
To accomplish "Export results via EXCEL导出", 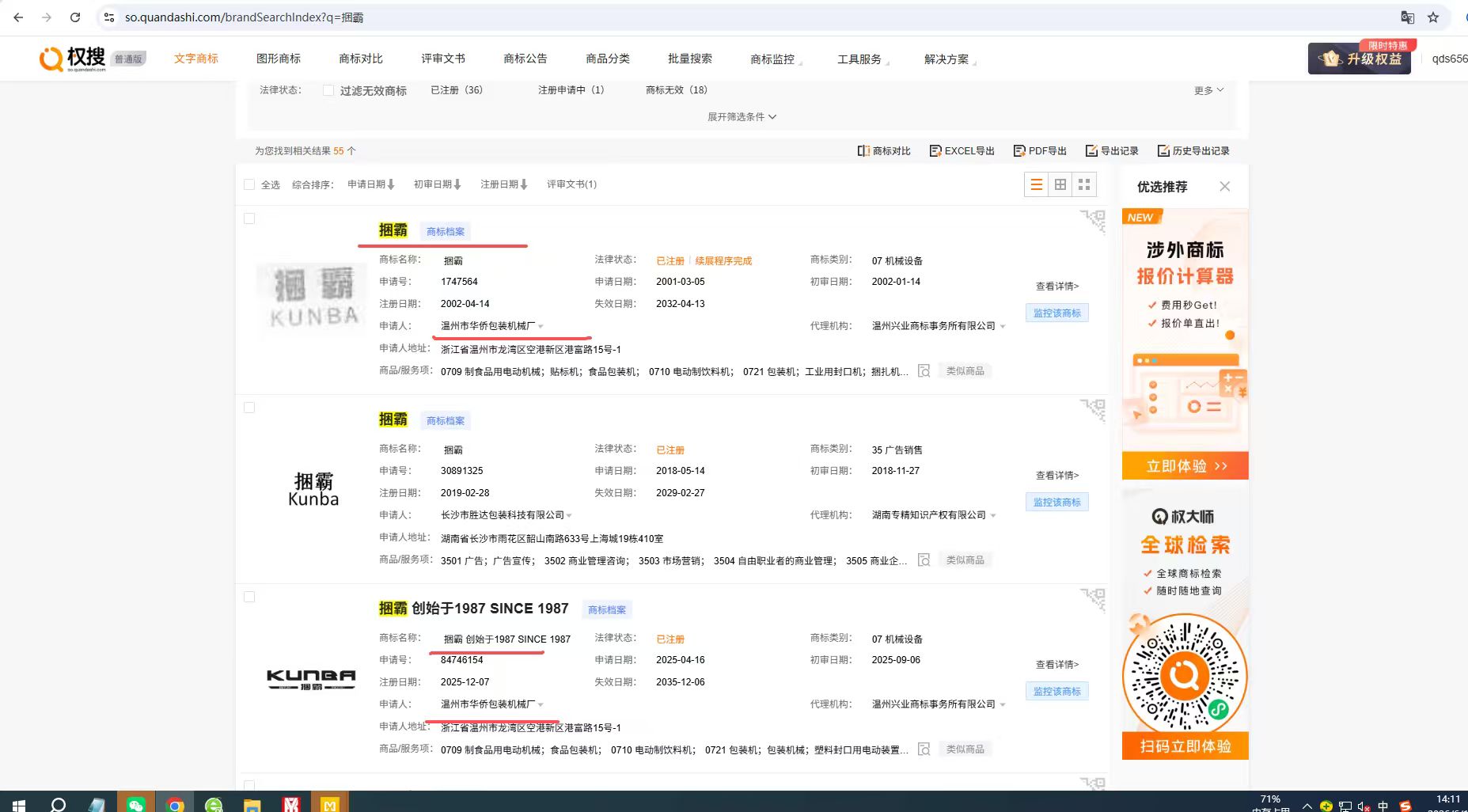I will tap(962, 150).
